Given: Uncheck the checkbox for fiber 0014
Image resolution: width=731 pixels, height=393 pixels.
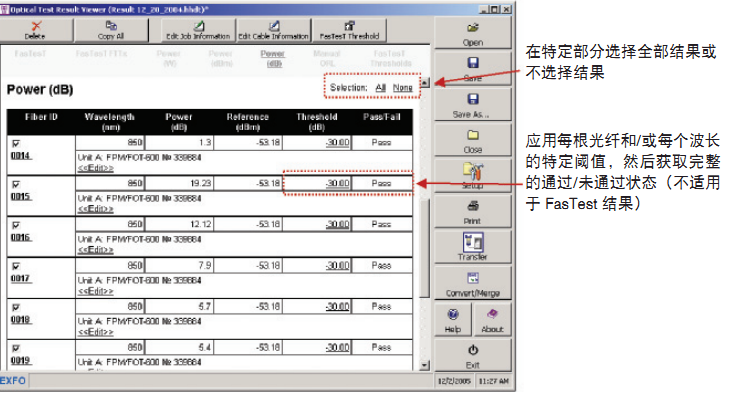Looking at the screenshot, I should coord(16,144).
